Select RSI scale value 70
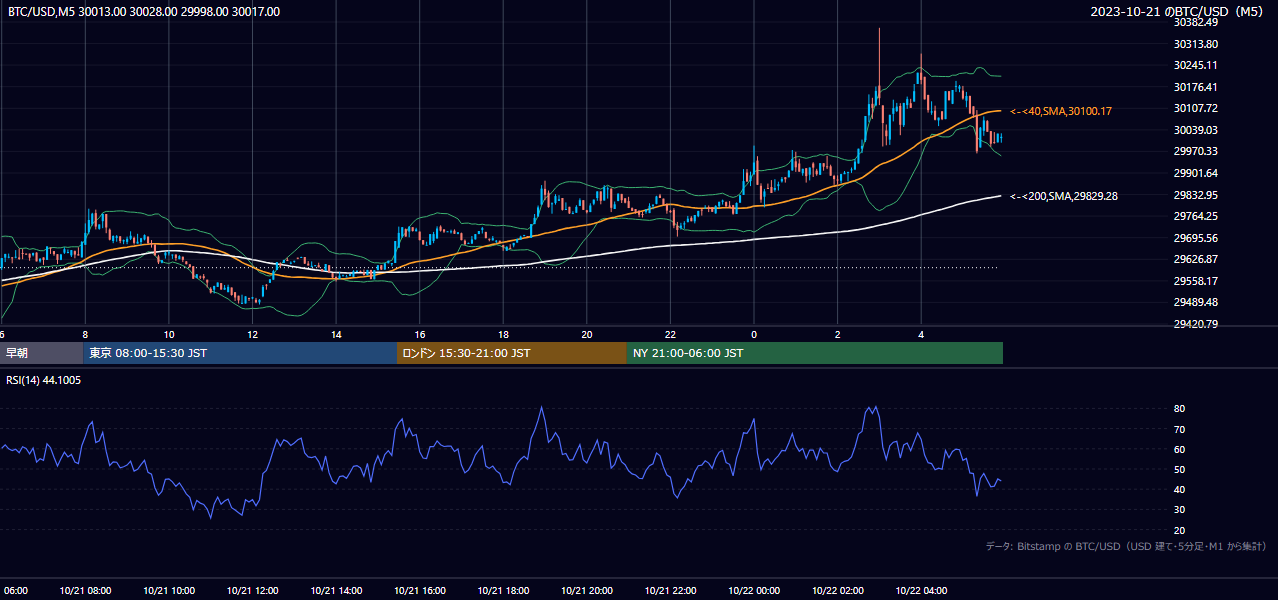This screenshot has width=1278, height=600. pyautogui.click(x=1180, y=429)
